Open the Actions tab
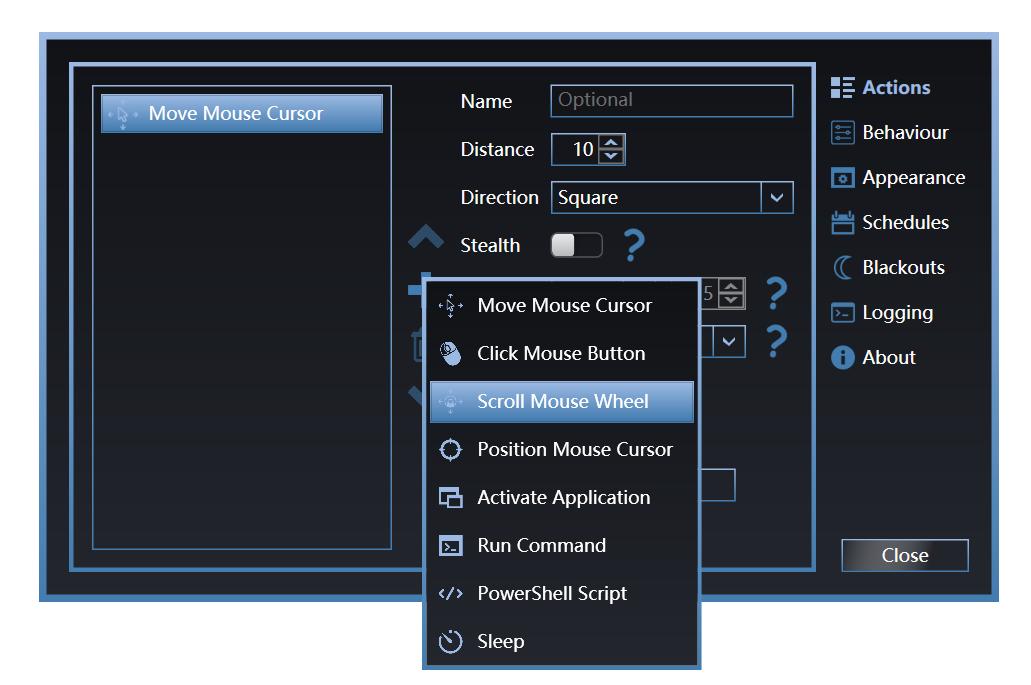Screen dimensions: 1031x685 pos(881,87)
